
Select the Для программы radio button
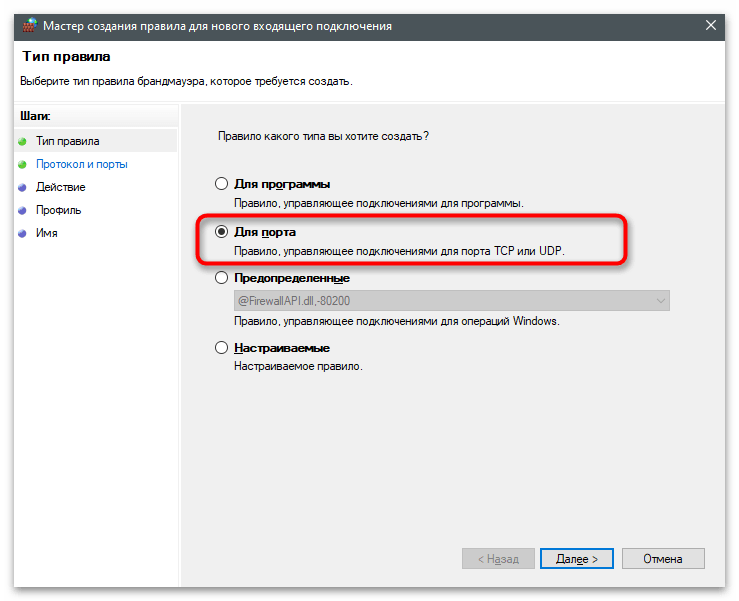point(222,183)
